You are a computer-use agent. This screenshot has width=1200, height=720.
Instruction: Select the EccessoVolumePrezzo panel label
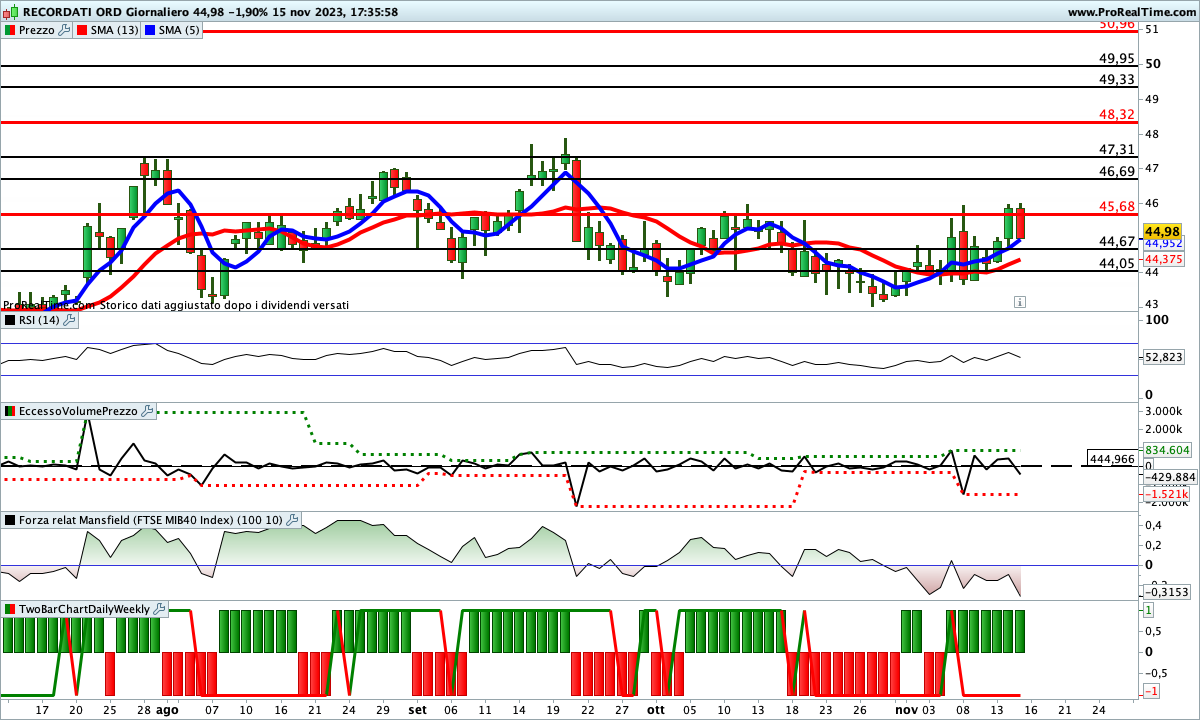coord(78,411)
